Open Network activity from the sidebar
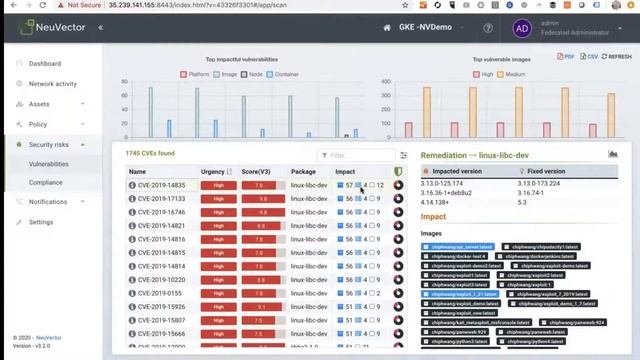This screenshot has width=640, height=360. click(53, 84)
